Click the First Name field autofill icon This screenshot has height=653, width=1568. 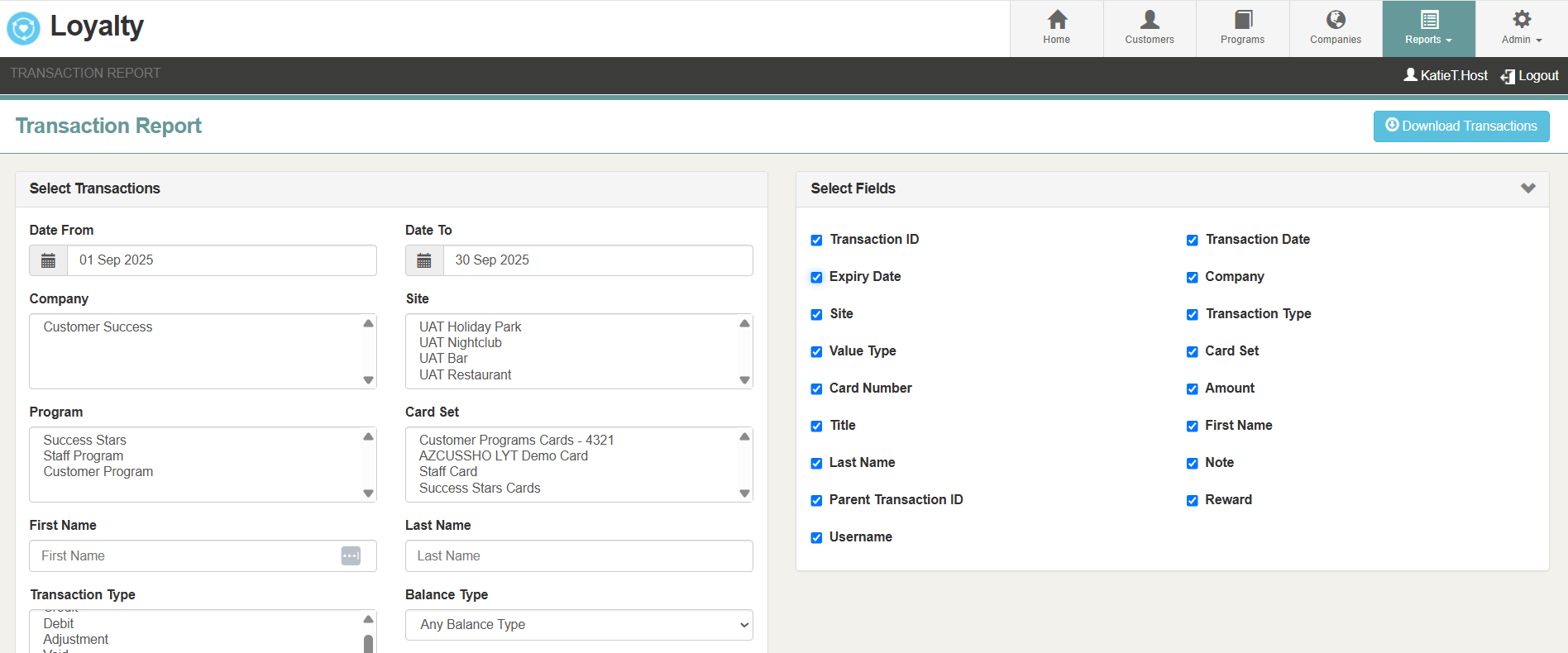coord(351,556)
